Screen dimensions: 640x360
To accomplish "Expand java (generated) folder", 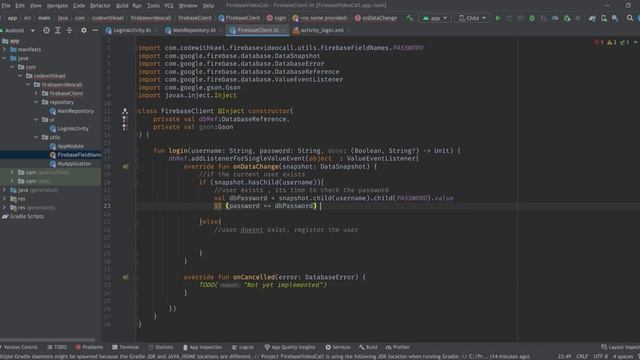I will pos(4,190).
